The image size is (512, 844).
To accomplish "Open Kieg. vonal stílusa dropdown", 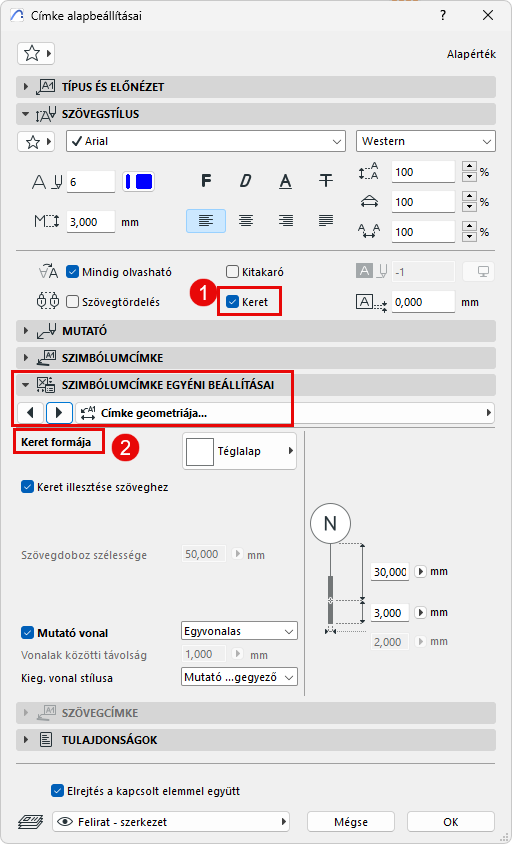I will pos(240,677).
